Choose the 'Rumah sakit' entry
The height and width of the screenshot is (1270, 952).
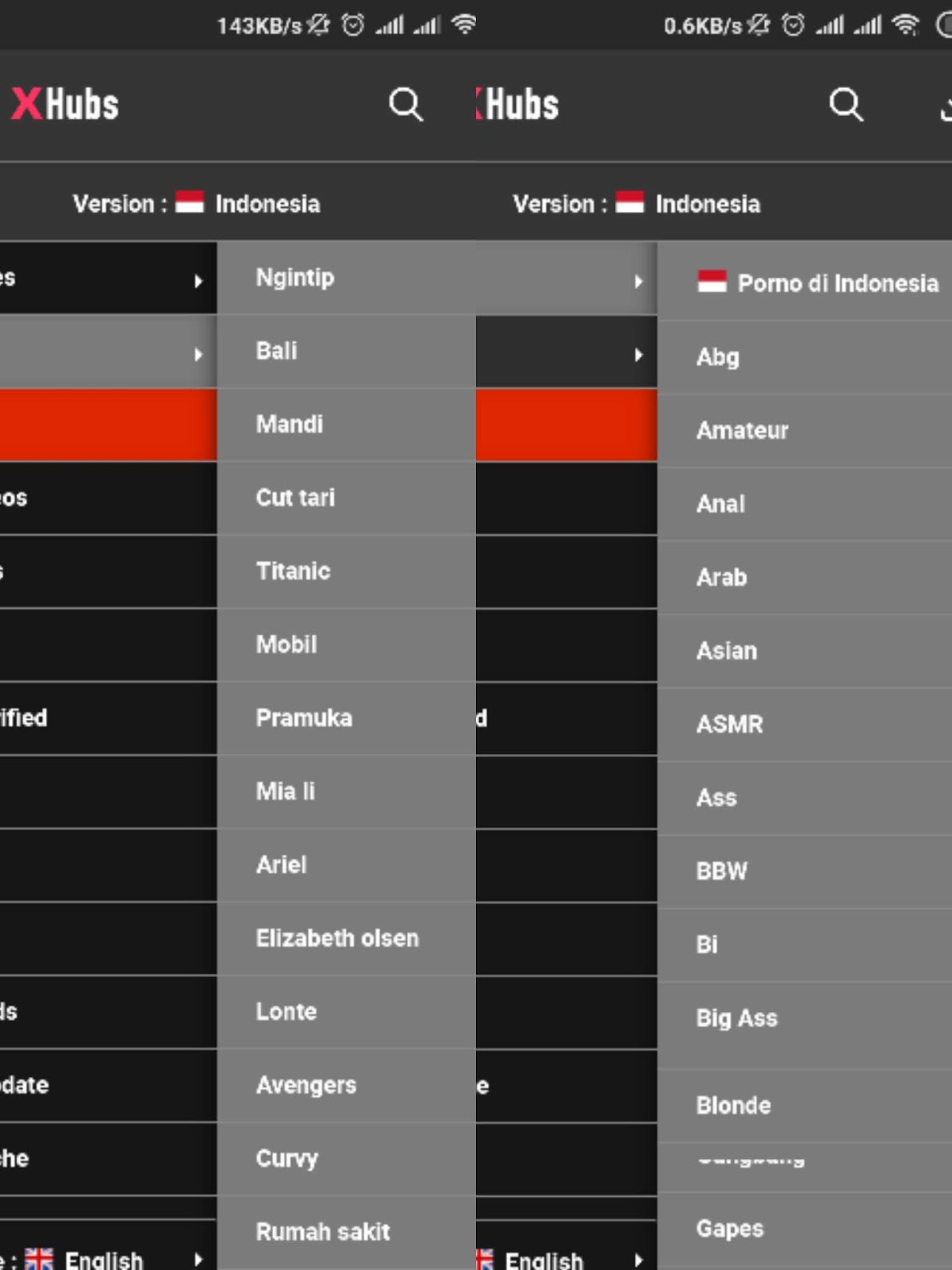point(346,1232)
